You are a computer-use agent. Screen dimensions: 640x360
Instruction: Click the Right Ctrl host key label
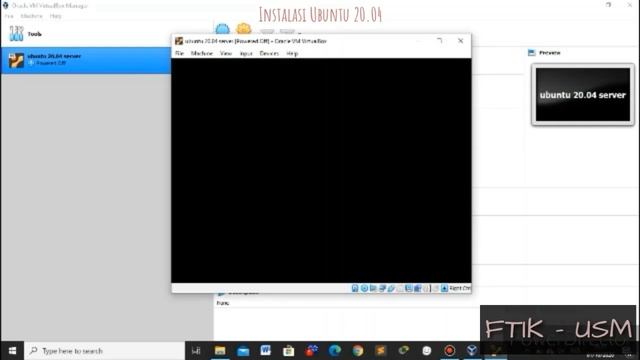coord(460,288)
